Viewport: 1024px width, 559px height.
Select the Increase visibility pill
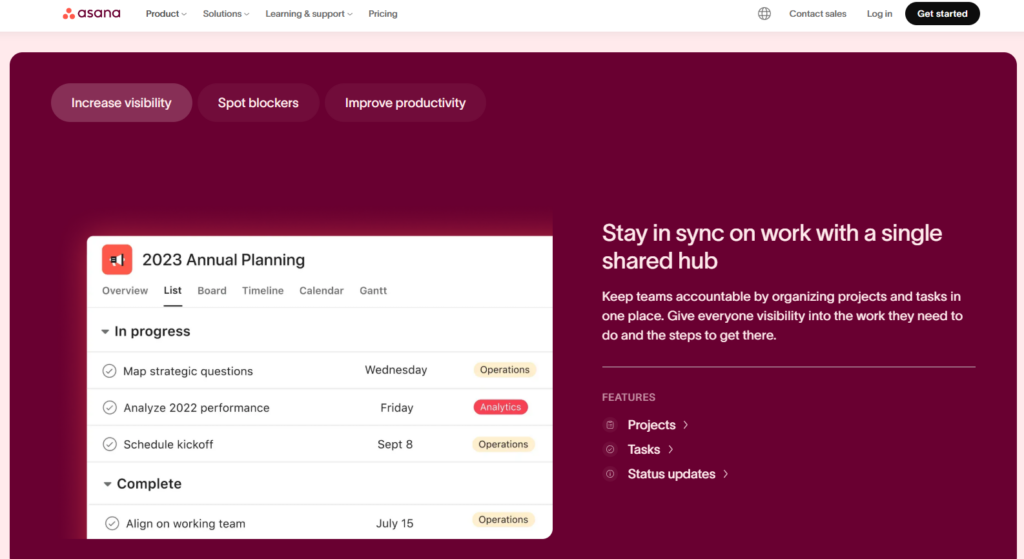(121, 103)
